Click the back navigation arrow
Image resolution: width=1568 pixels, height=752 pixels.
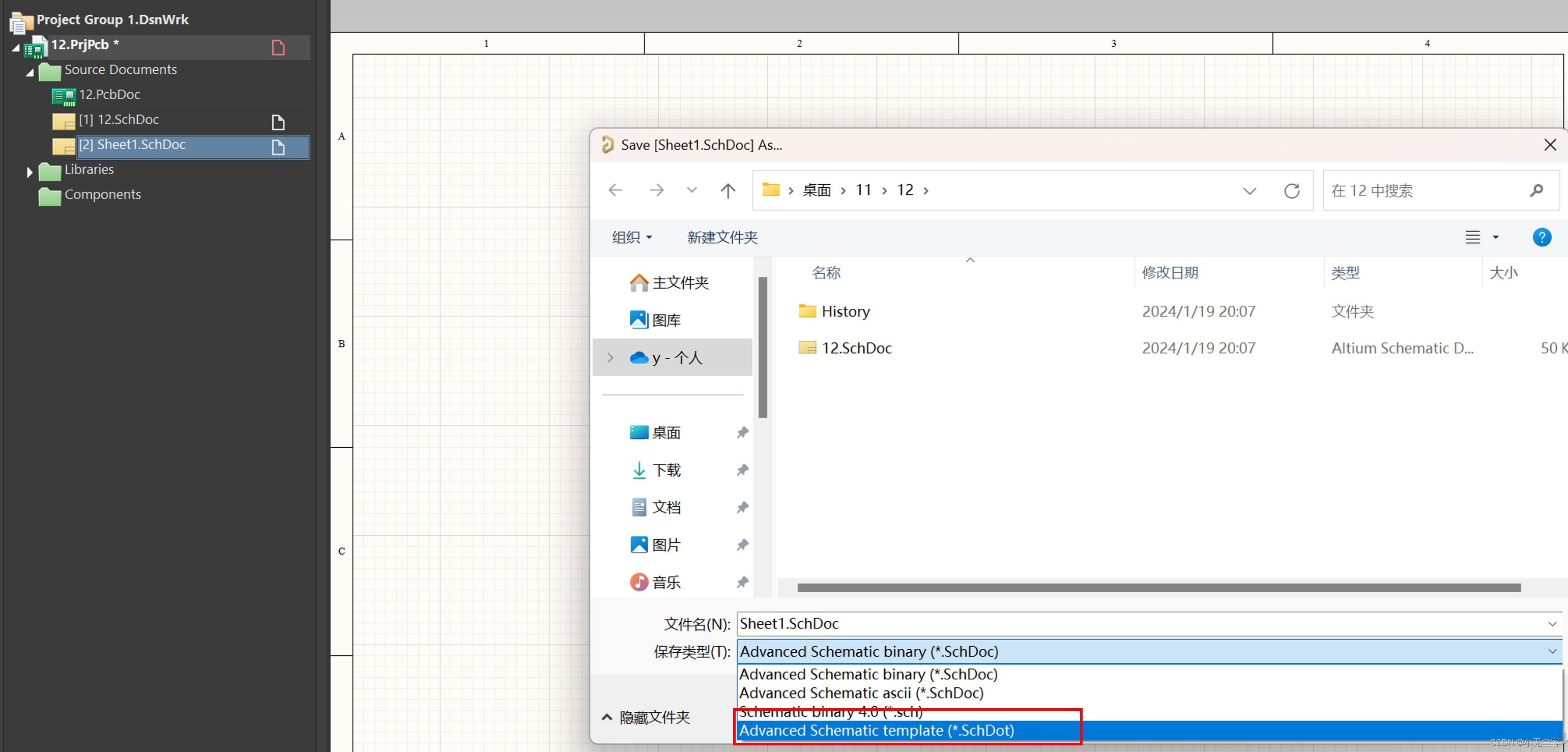pos(616,191)
